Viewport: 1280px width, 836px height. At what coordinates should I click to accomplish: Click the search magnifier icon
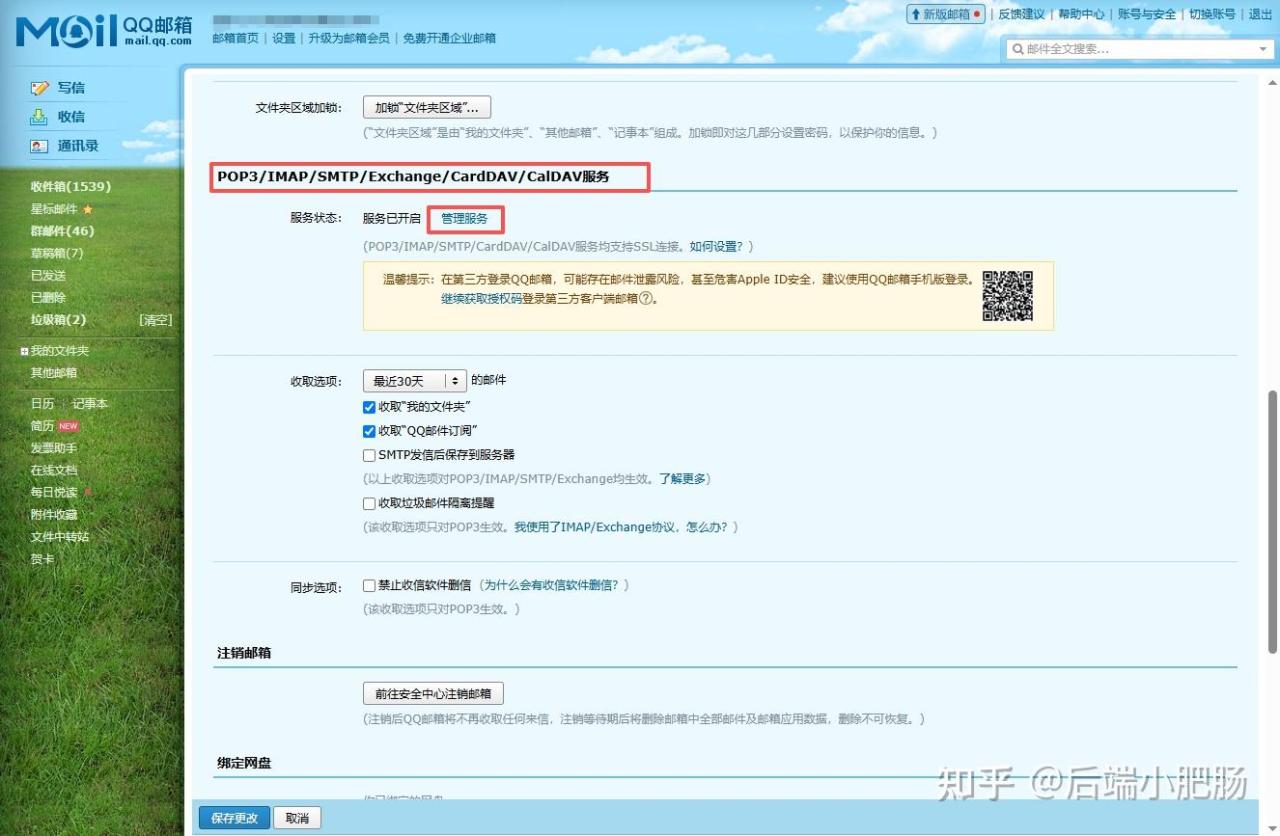pyautogui.click(x=1017, y=49)
